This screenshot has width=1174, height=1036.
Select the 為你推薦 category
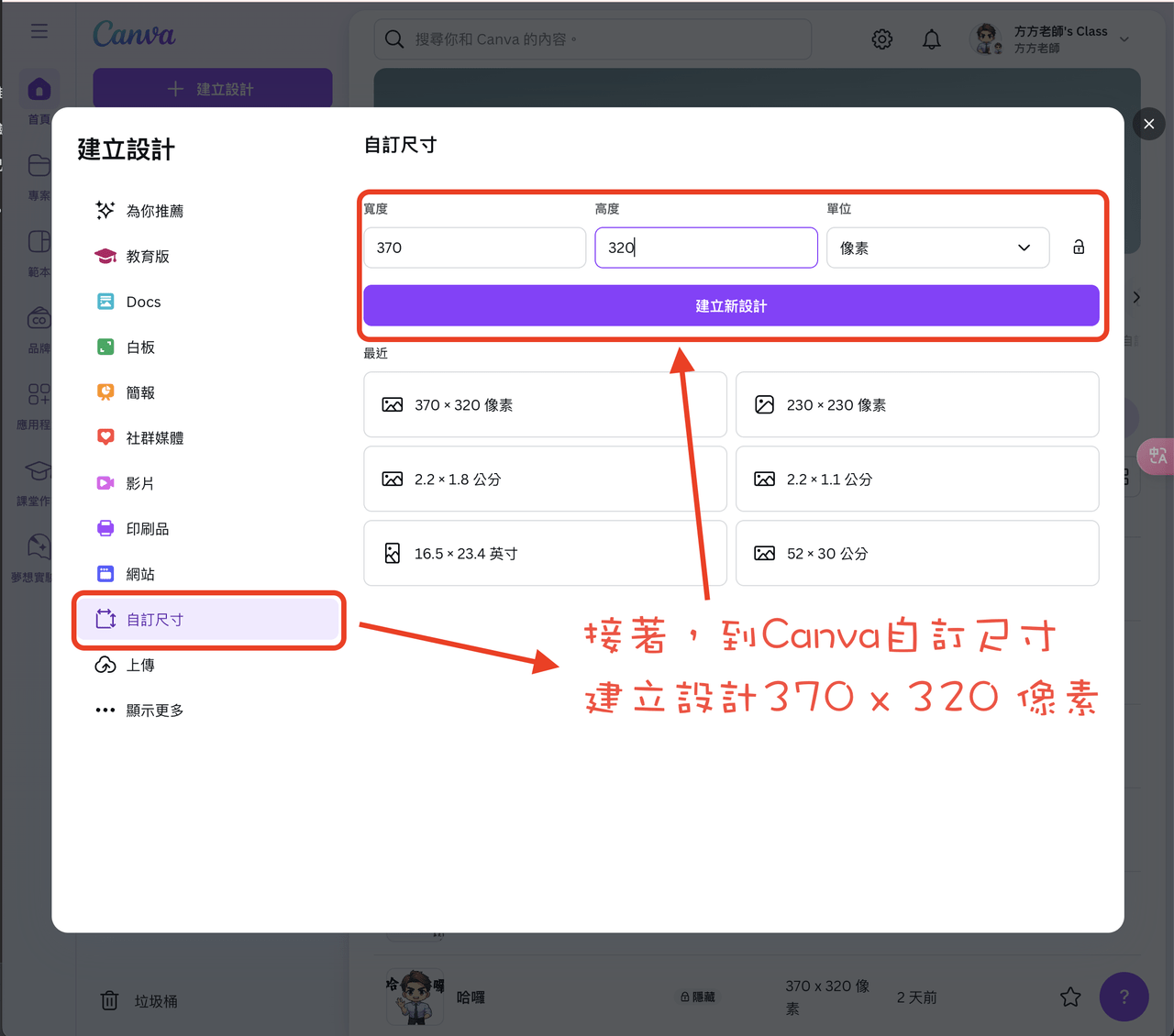[x=206, y=211]
